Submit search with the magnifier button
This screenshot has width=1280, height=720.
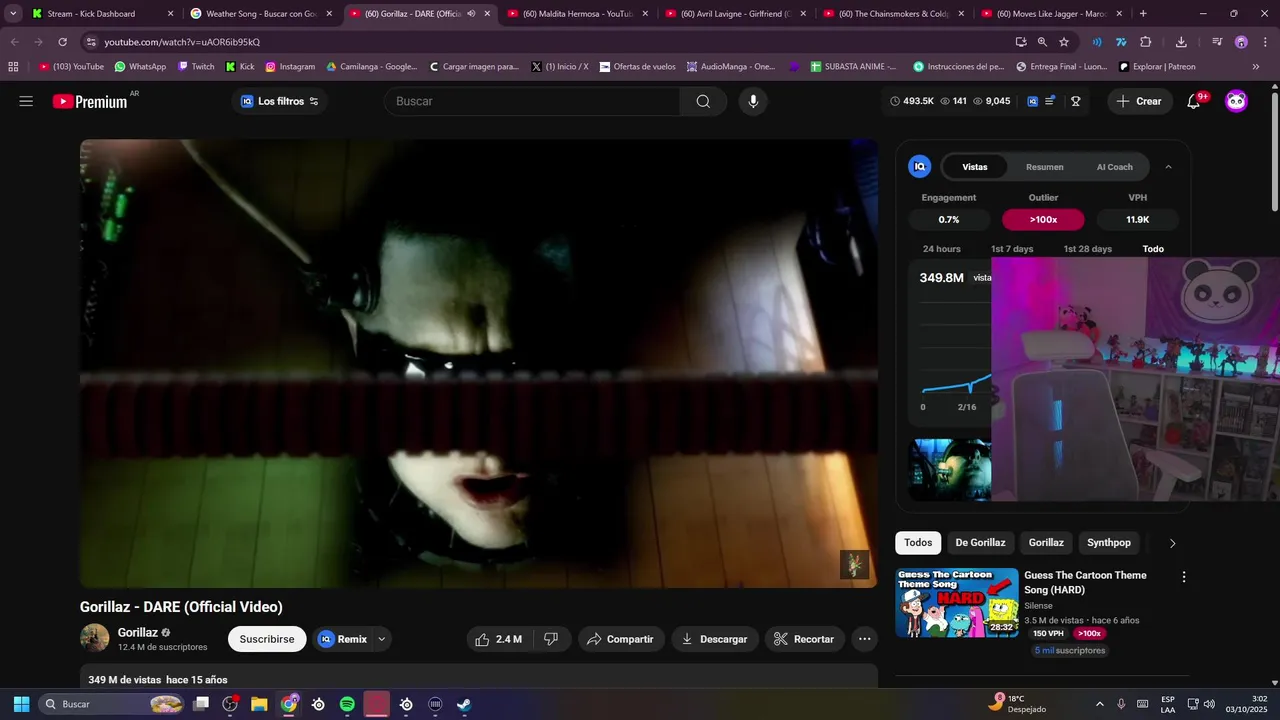point(703,101)
